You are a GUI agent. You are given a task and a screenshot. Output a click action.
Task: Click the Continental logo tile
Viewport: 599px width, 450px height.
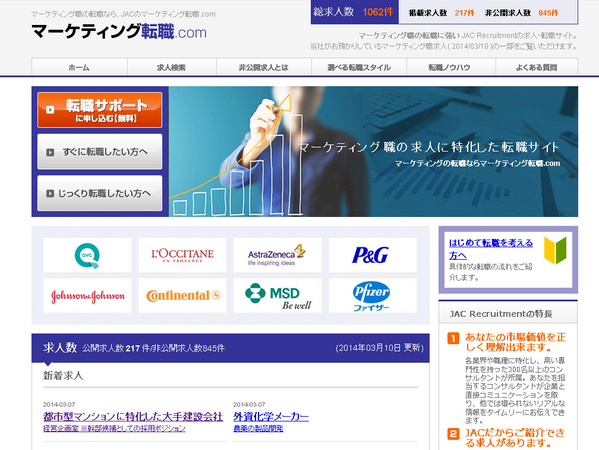tap(182, 296)
